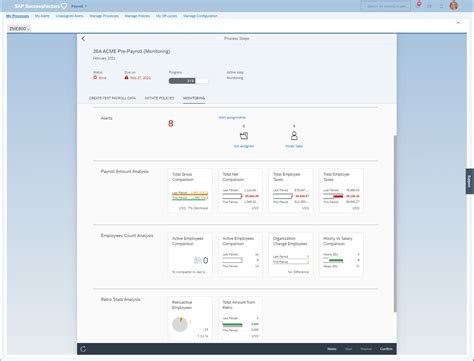Click the assigned user person icon
Image resolution: width=474 pixels, height=361 pixels.
(x=294, y=135)
